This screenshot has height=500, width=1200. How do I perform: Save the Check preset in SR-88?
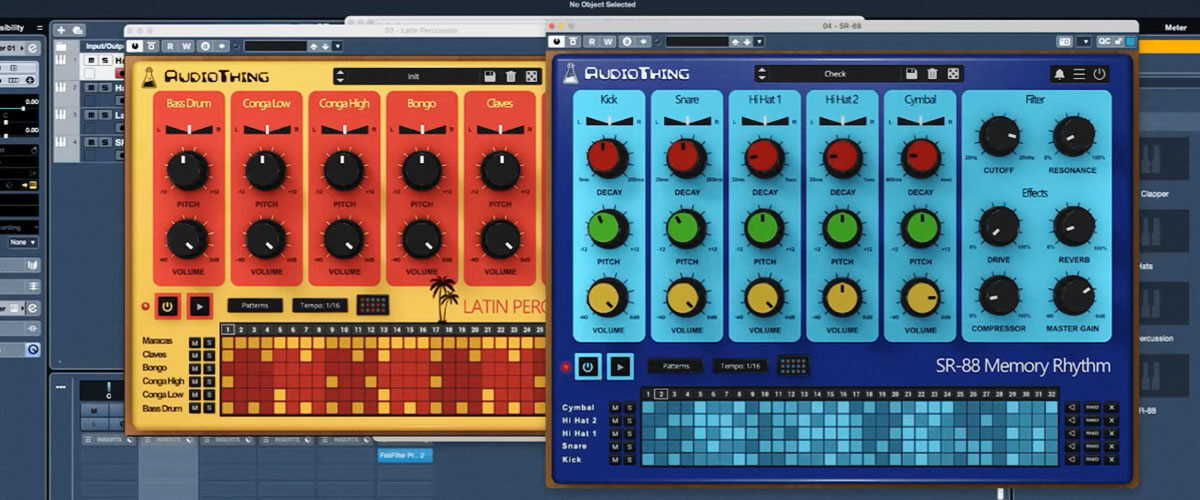(912, 73)
